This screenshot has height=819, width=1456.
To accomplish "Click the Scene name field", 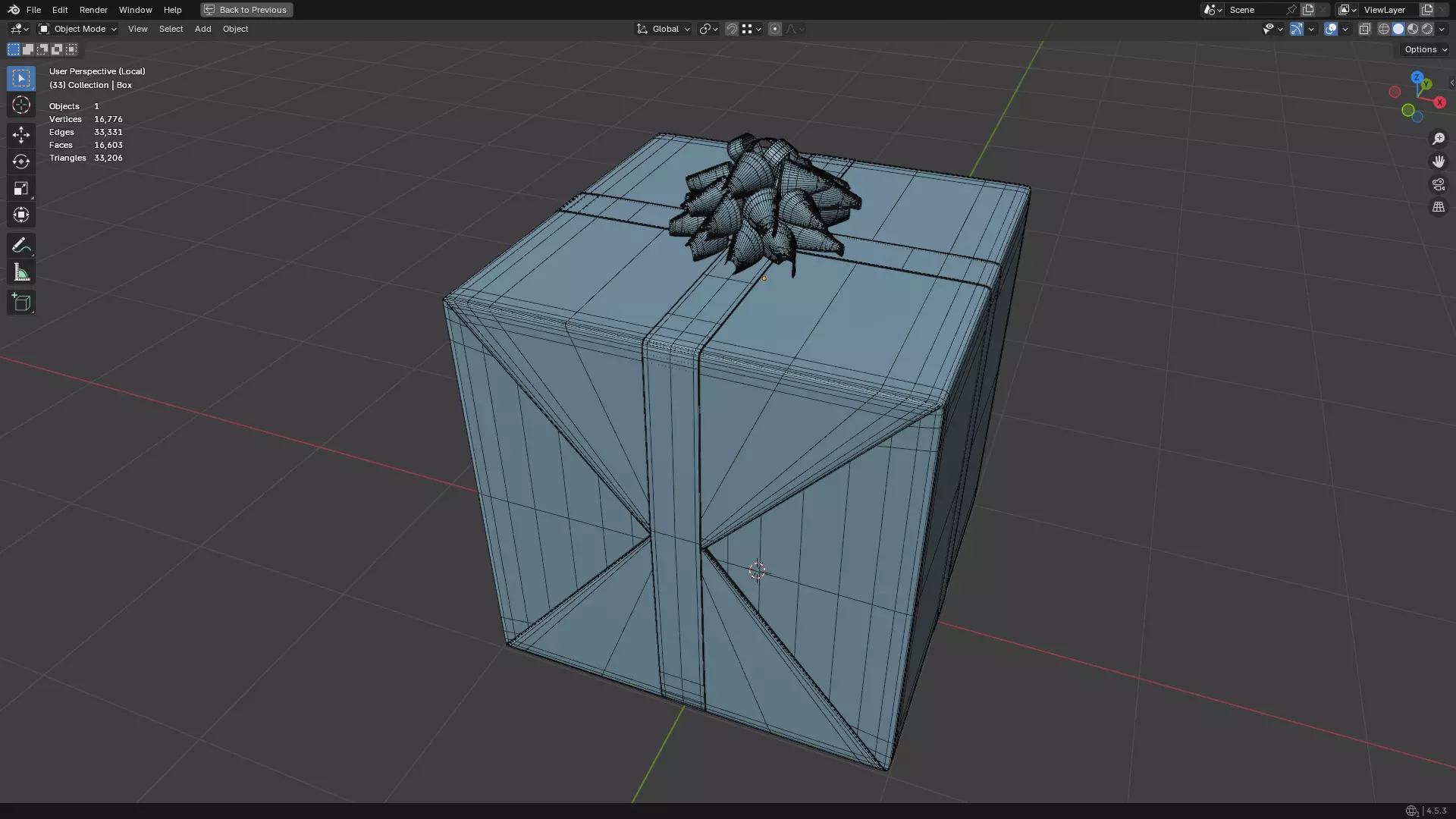I will point(1255,10).
